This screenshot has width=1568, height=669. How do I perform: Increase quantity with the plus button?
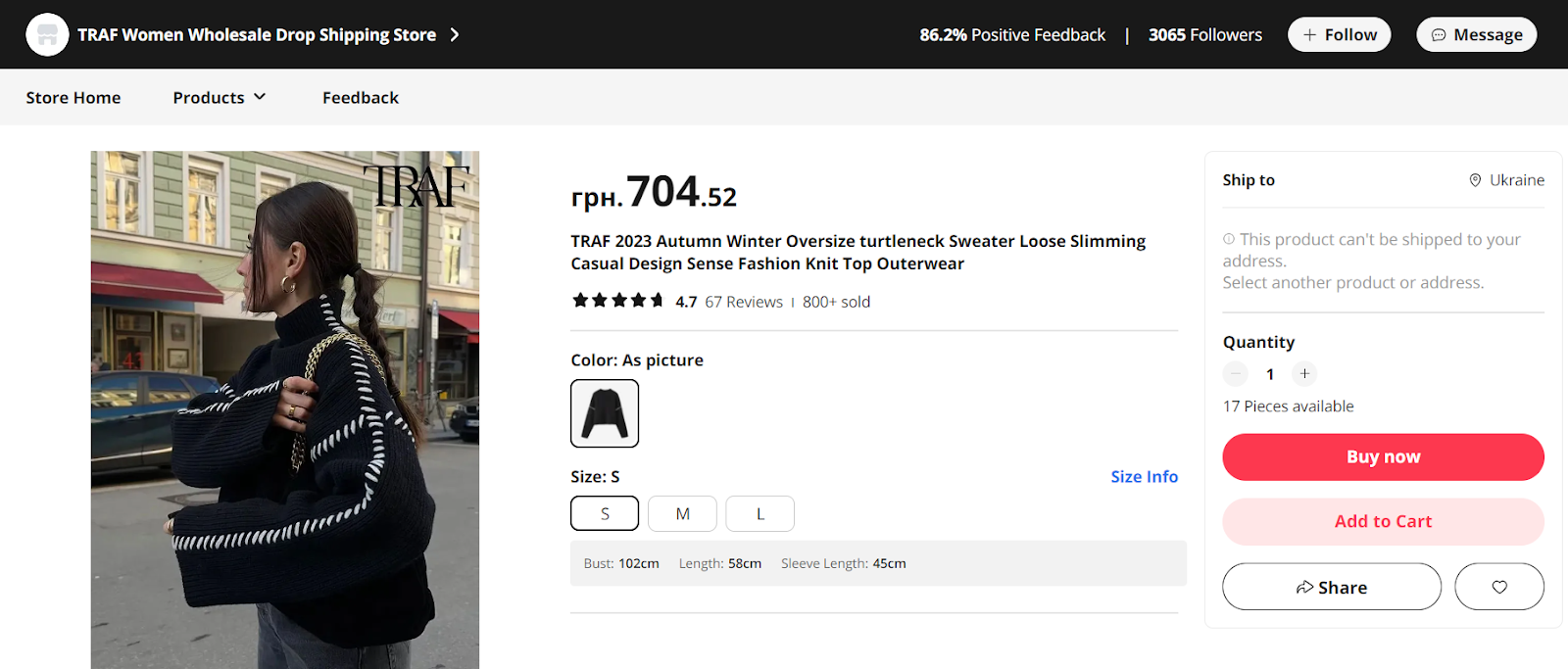pos(1304,373)
